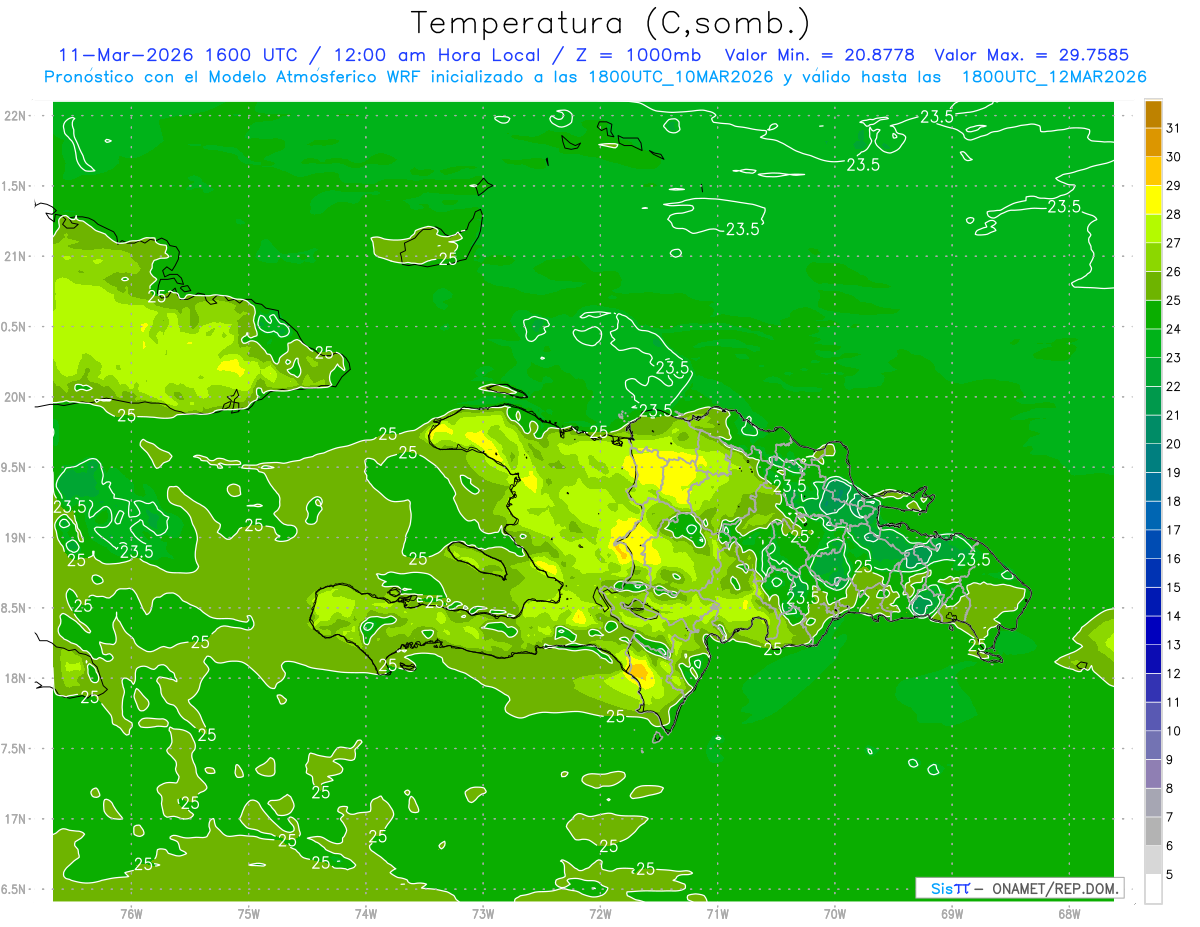Click the "17N" latitude axis label
Image resolution: width=1200 pixels, height=927 pixels.
15,820
